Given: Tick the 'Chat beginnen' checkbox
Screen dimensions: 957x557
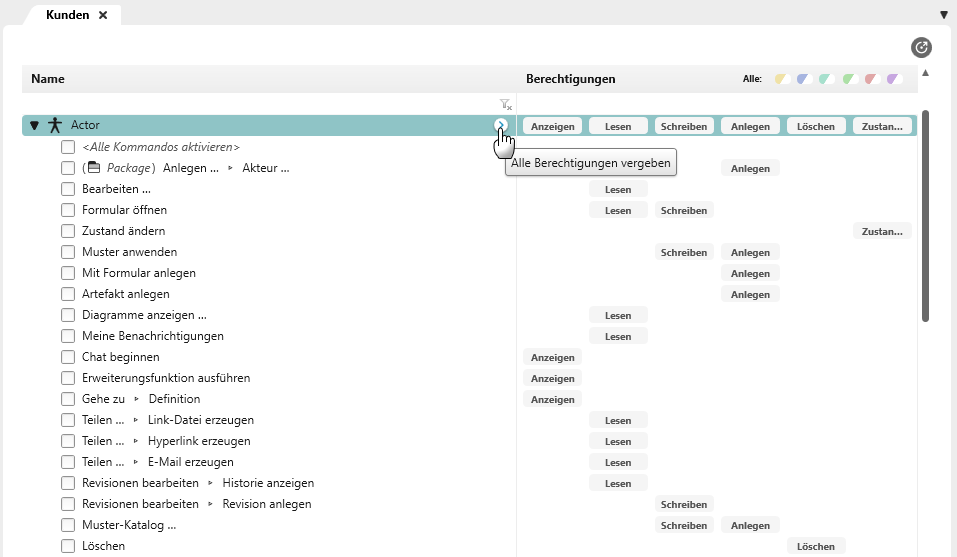Looking at the screenshot, I should tap(68, 357).
